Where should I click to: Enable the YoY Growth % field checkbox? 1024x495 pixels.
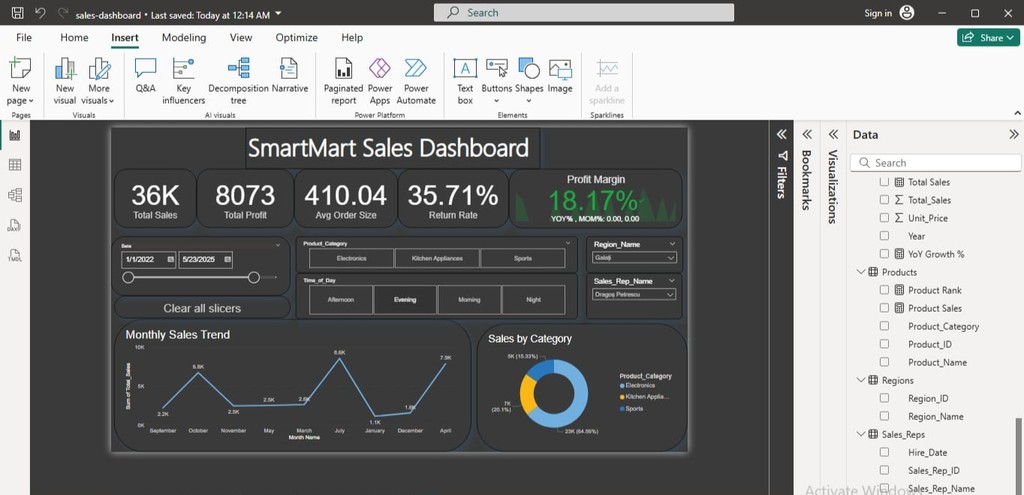(884, 254)
